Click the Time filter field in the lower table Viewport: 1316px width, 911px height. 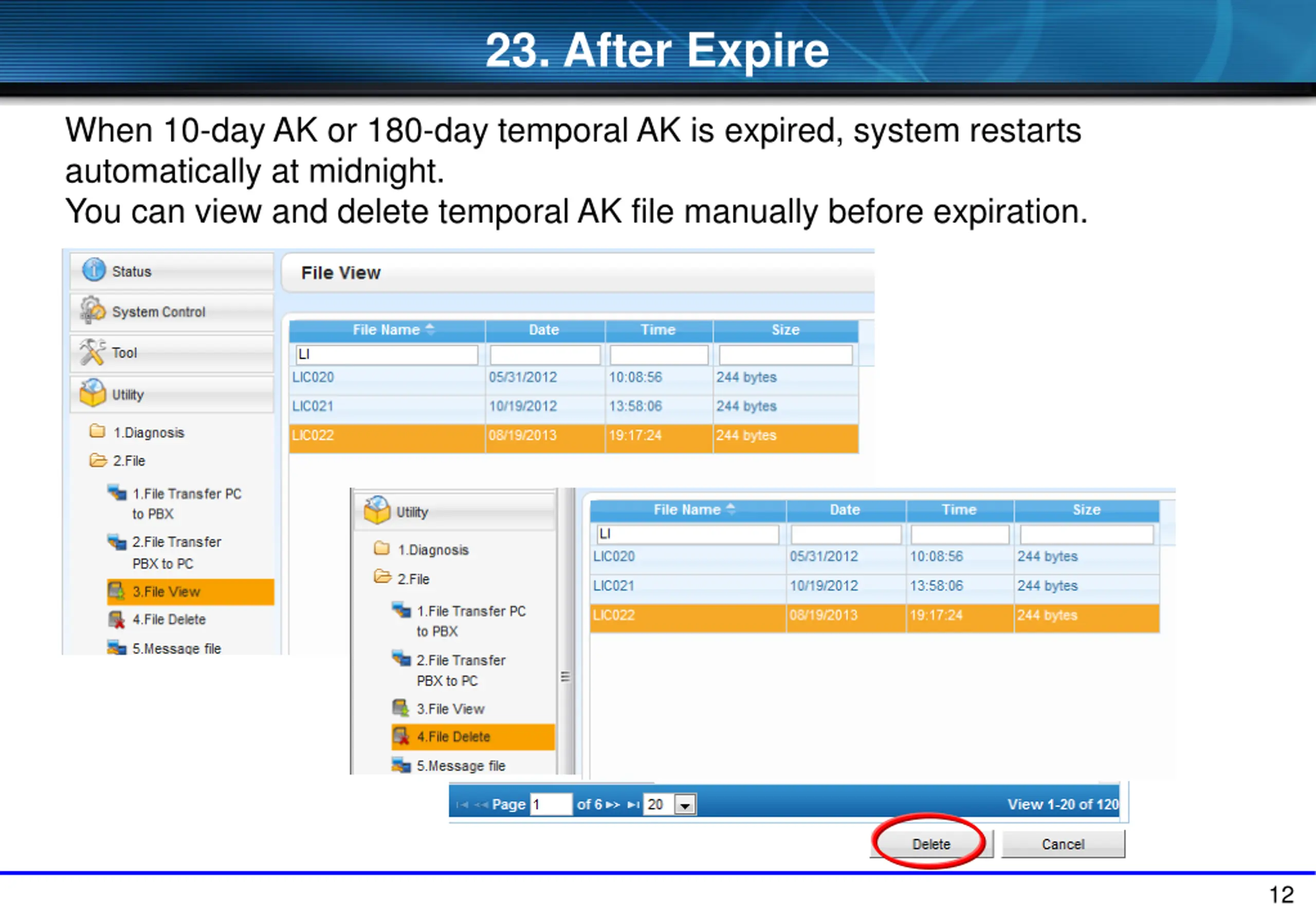click(x=959, y=534)
